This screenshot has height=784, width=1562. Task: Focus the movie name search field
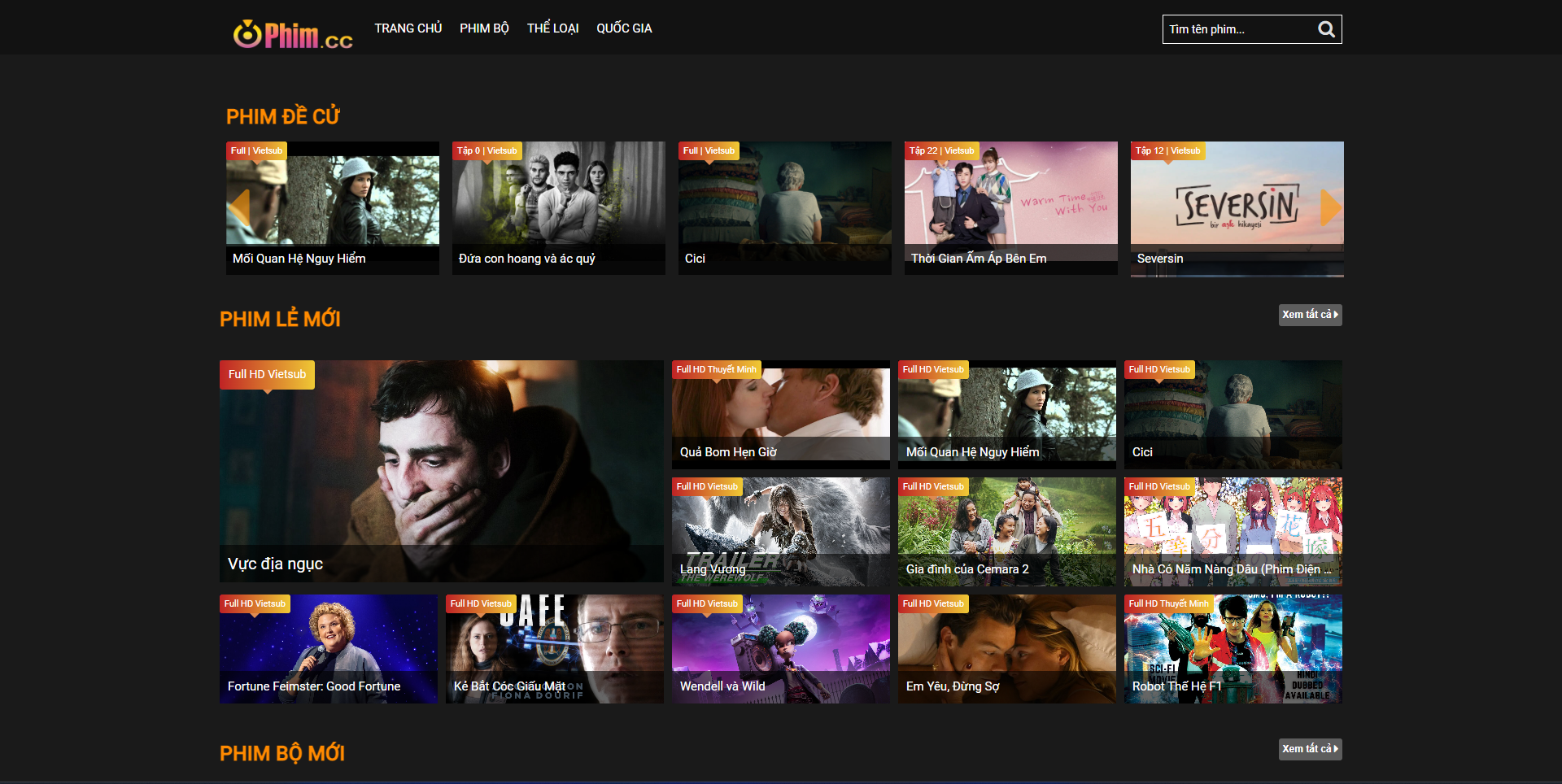[1238, 30]
